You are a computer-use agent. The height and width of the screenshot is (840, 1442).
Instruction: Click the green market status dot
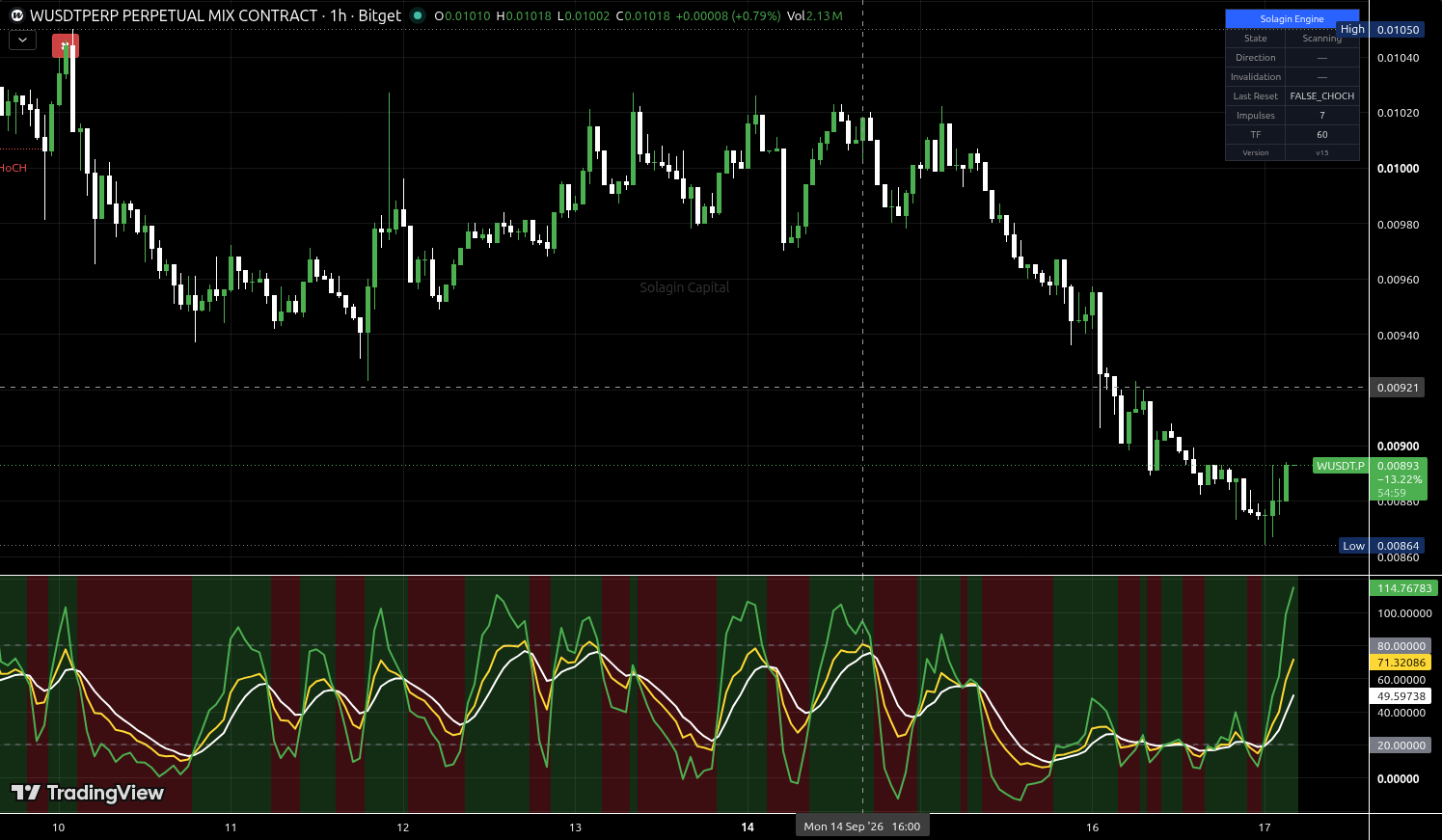click(x=418, y=15)
